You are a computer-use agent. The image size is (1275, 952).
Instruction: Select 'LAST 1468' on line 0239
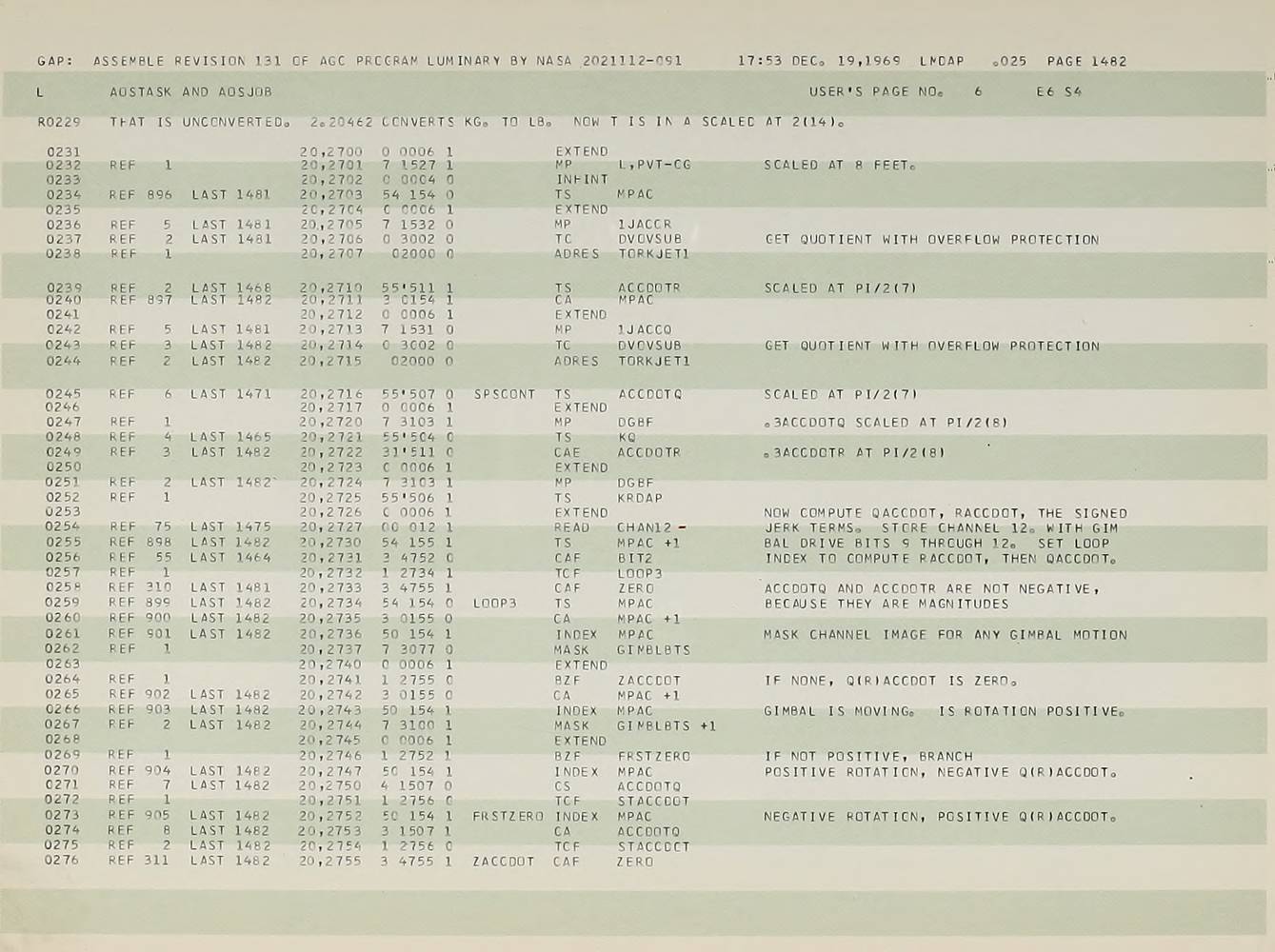click(x=231, y=288)
